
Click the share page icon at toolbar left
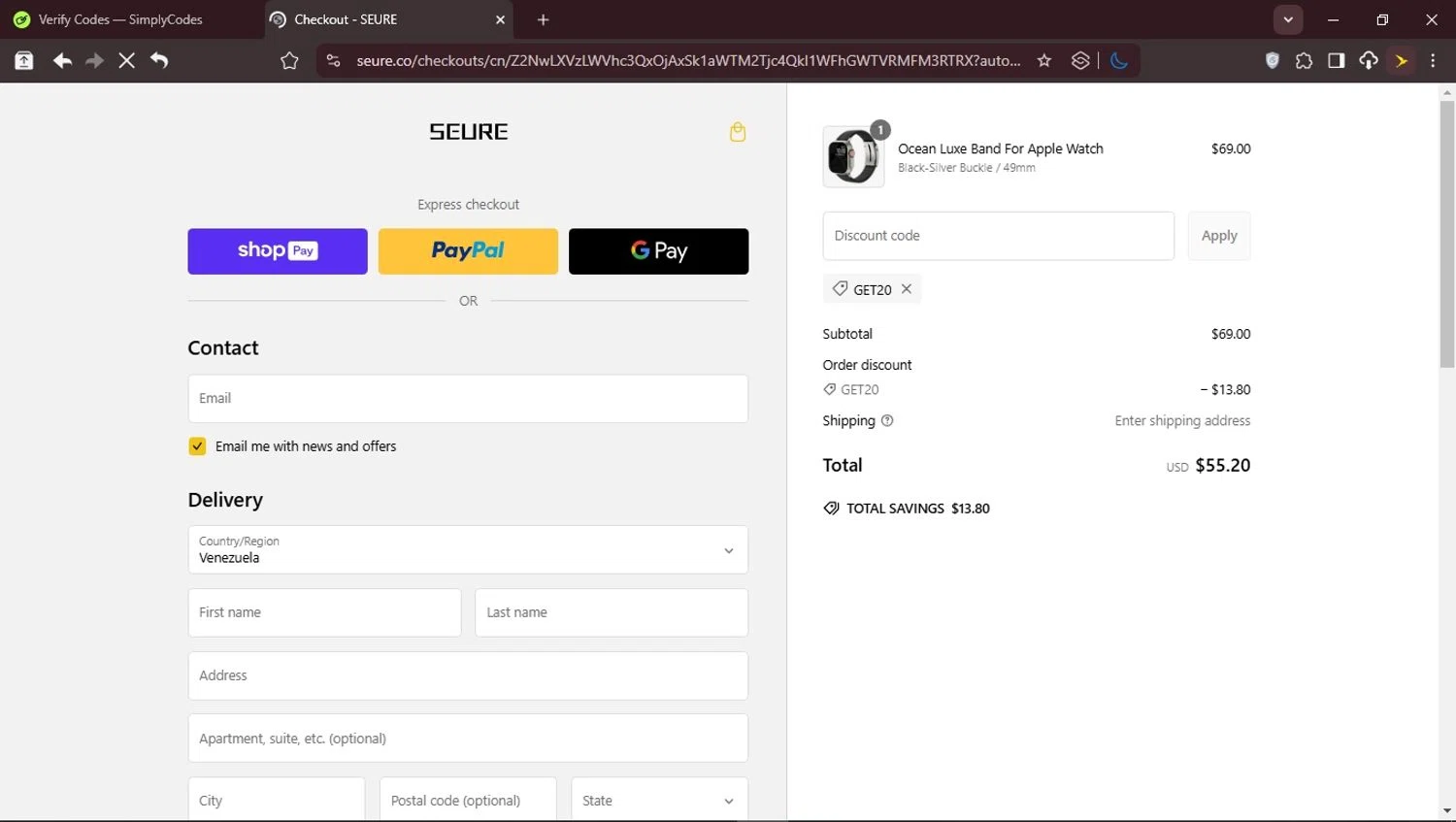click(x=24, y=60)
